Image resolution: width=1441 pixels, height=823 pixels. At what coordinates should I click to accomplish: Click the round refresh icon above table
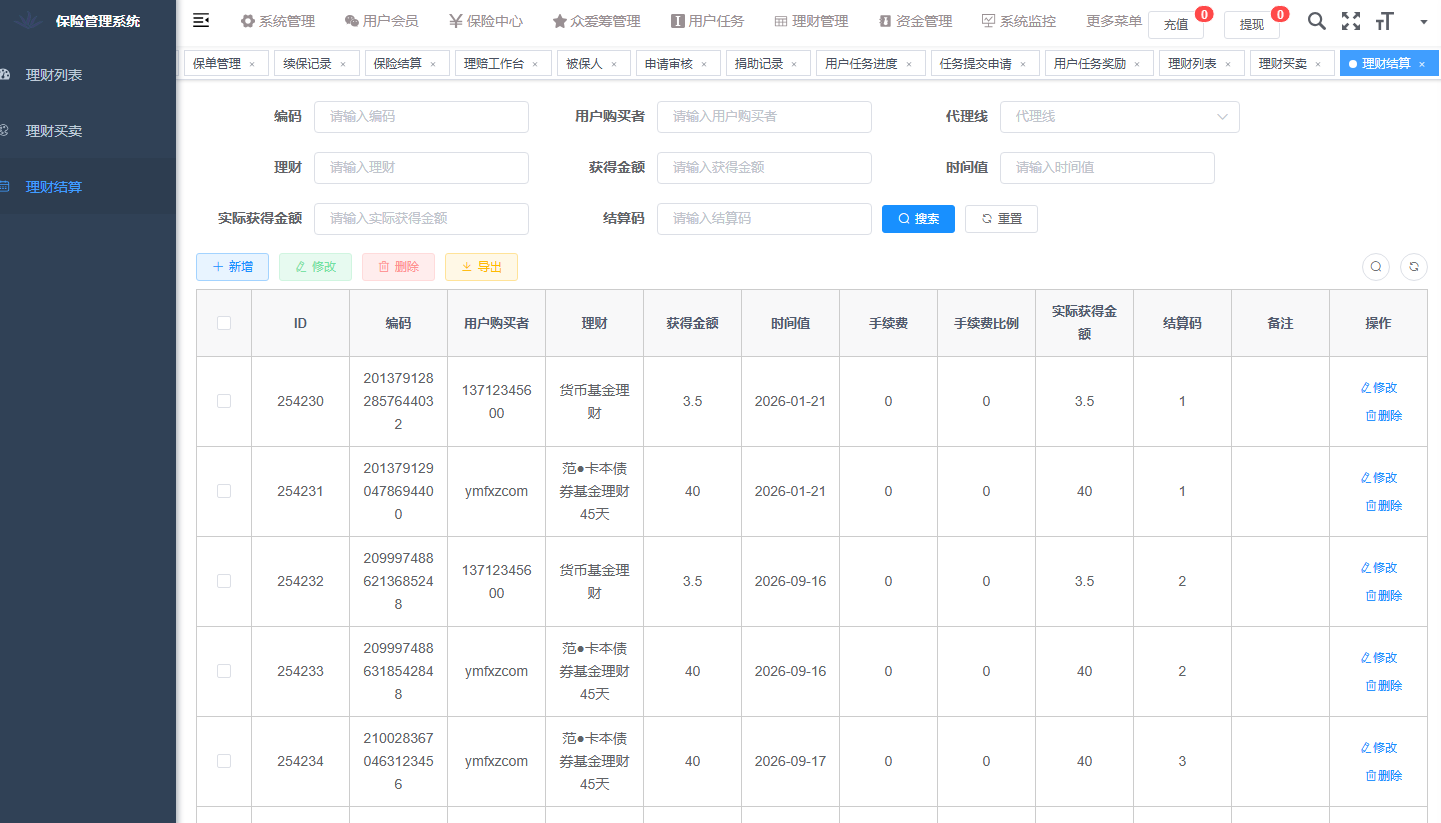coord(1414,267)
